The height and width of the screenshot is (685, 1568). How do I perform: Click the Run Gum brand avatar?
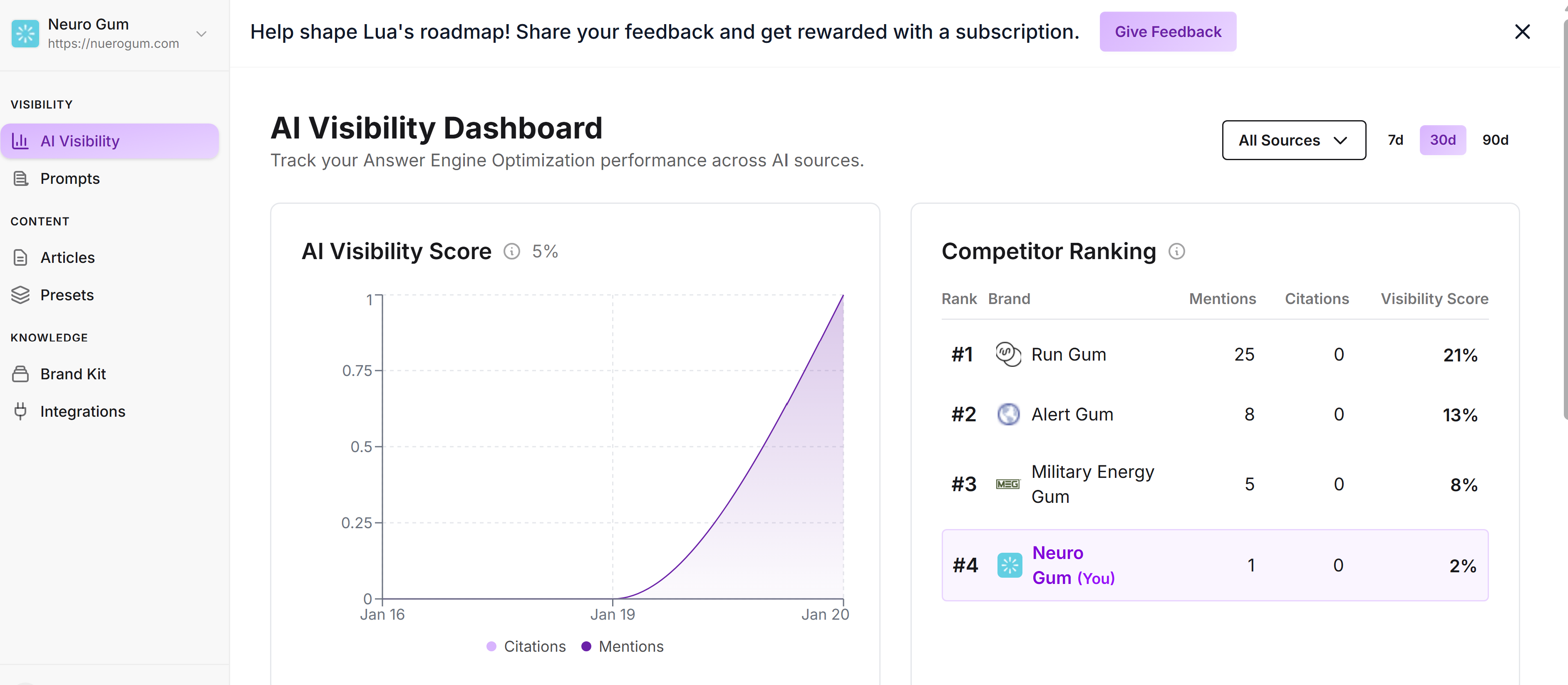[1008, 354]
